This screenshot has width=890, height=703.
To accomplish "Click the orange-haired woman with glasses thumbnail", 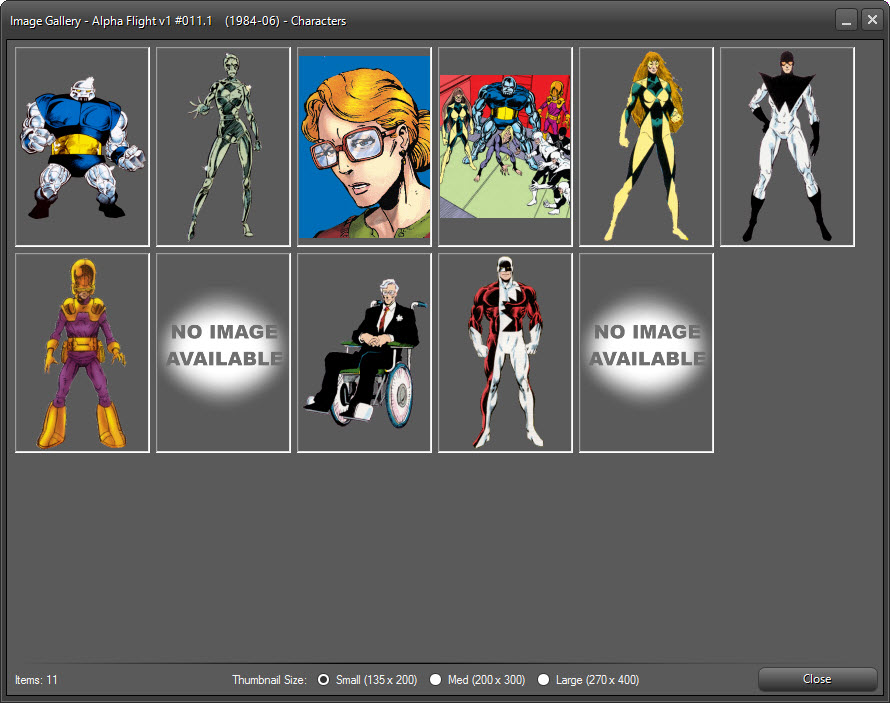I will (x=364, y=146).
